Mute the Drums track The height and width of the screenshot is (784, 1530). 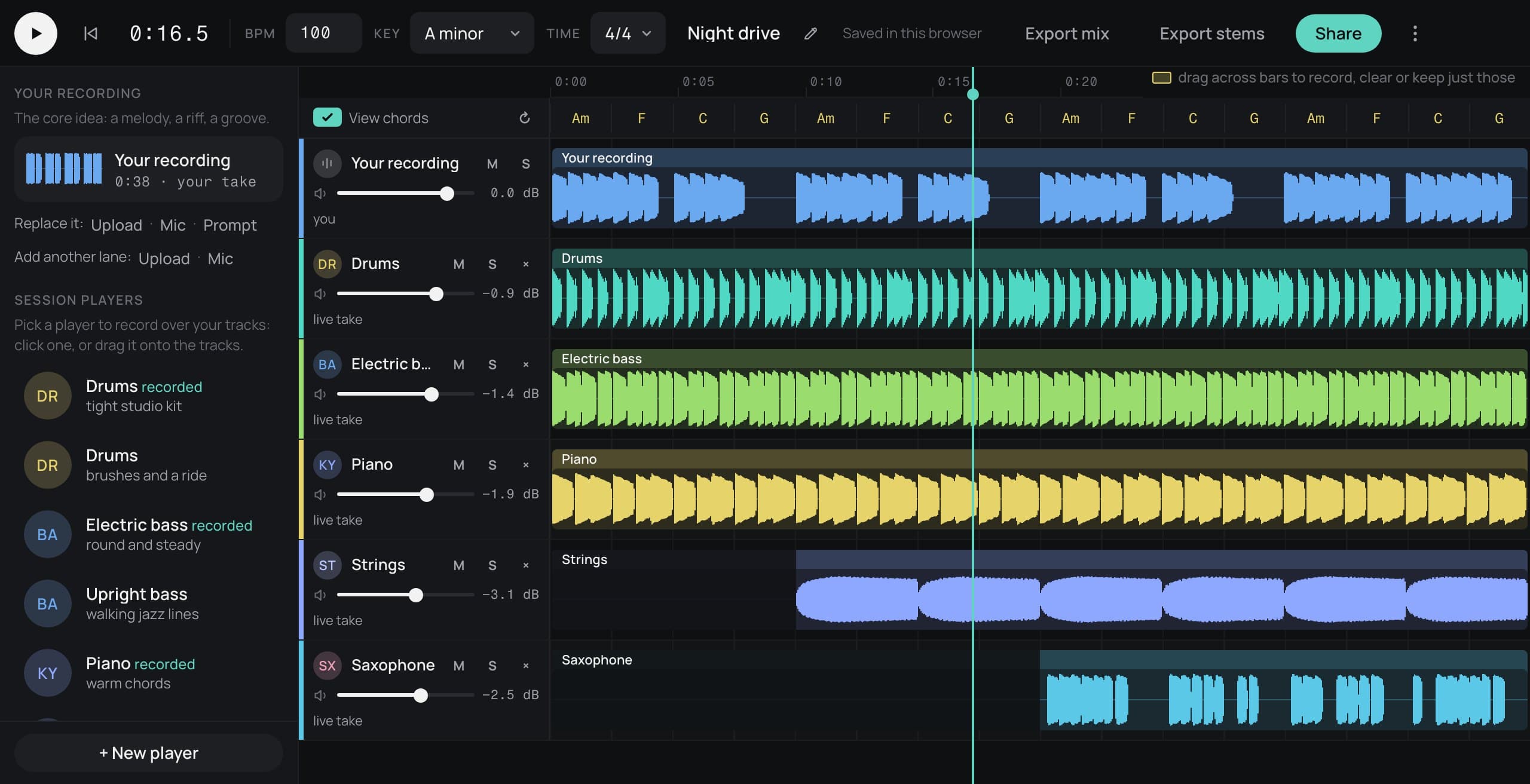[459, 264]
